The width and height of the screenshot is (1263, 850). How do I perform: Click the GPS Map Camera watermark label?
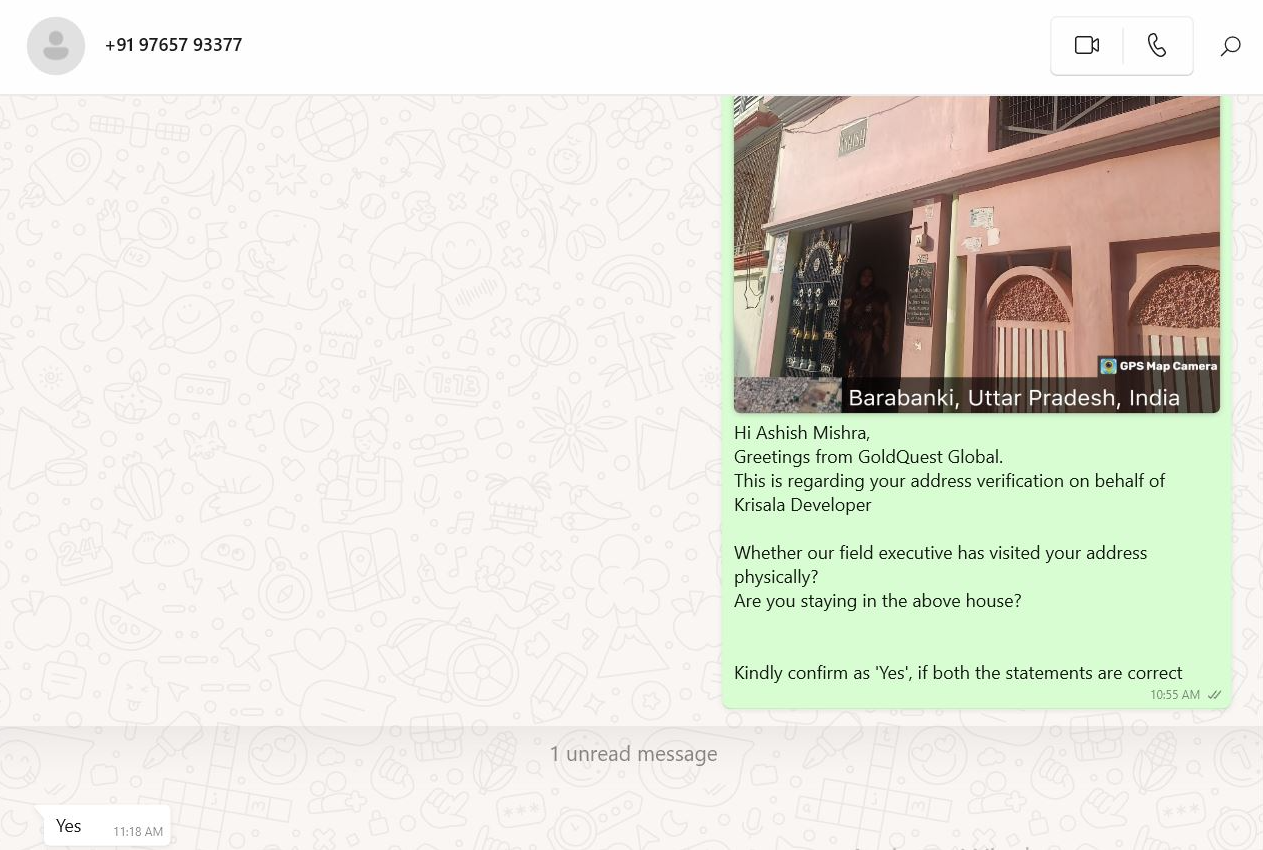pos(1158,366)
